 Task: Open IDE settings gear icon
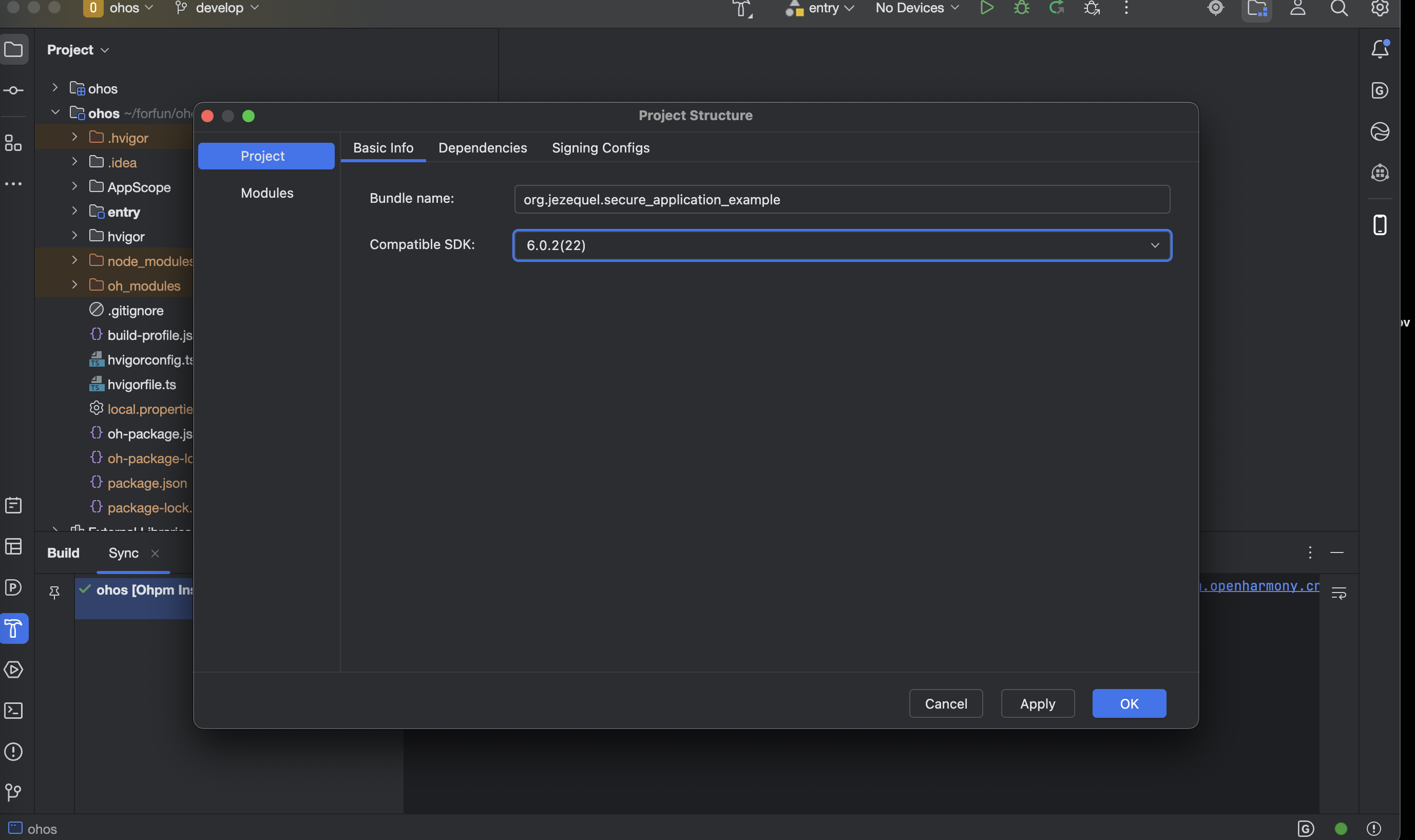(x=1380, y=8)
